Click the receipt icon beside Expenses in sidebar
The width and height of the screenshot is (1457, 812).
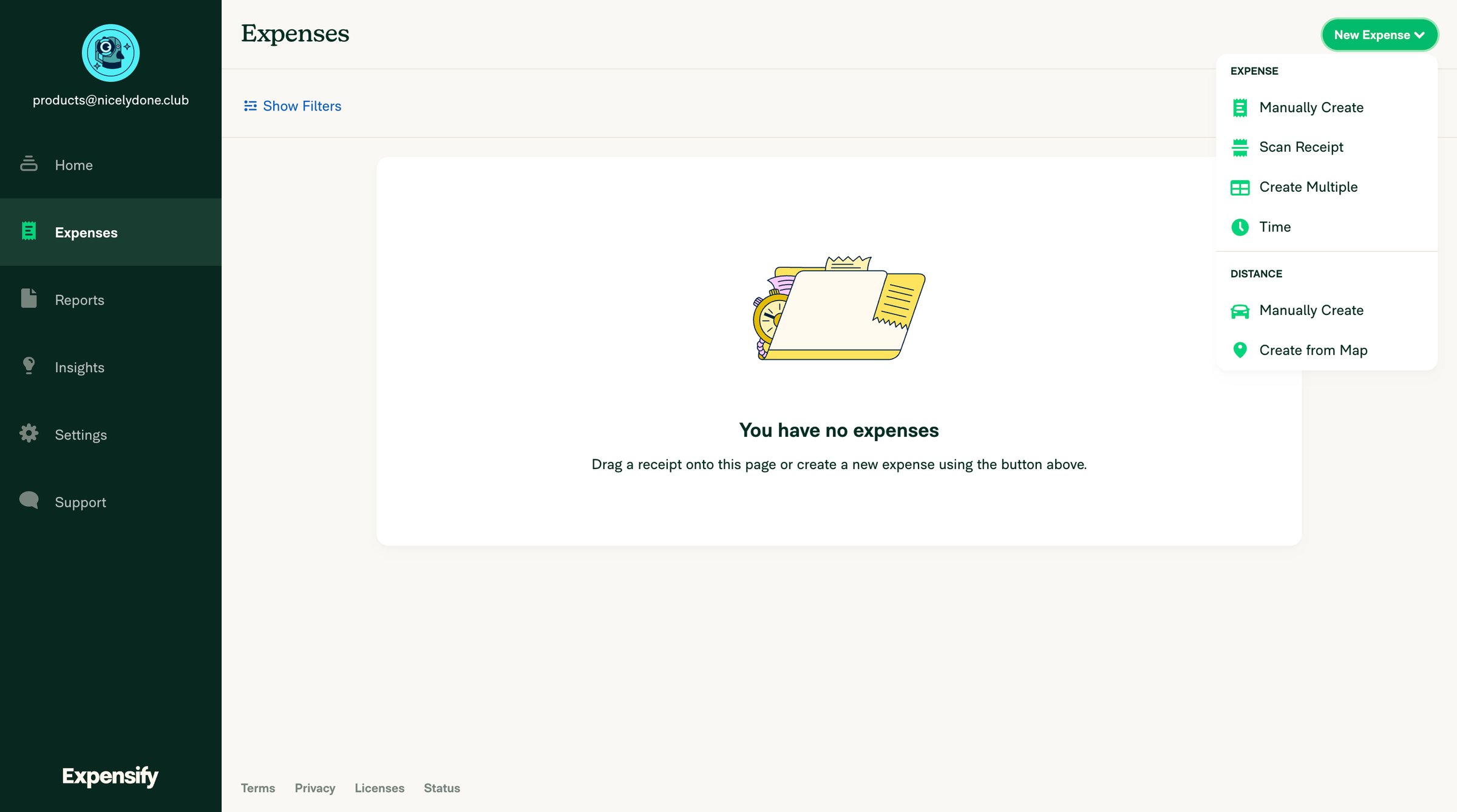pyautogui.click(x=29, y=231)
